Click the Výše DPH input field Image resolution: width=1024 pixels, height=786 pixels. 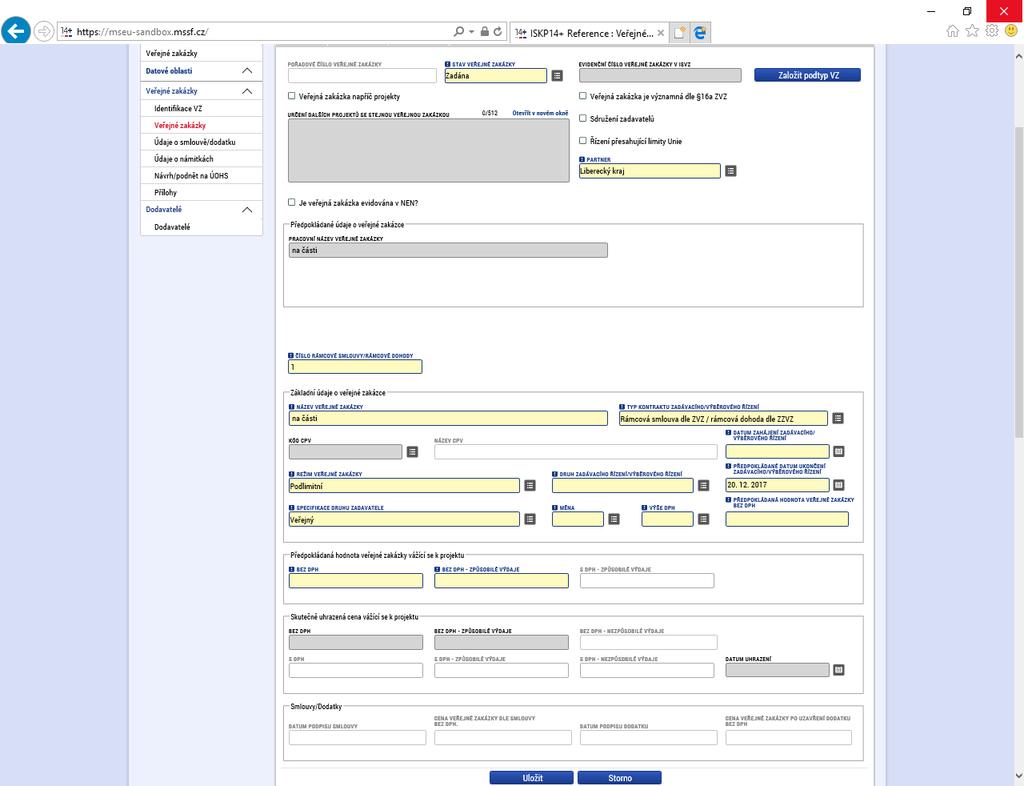point(667,519)
